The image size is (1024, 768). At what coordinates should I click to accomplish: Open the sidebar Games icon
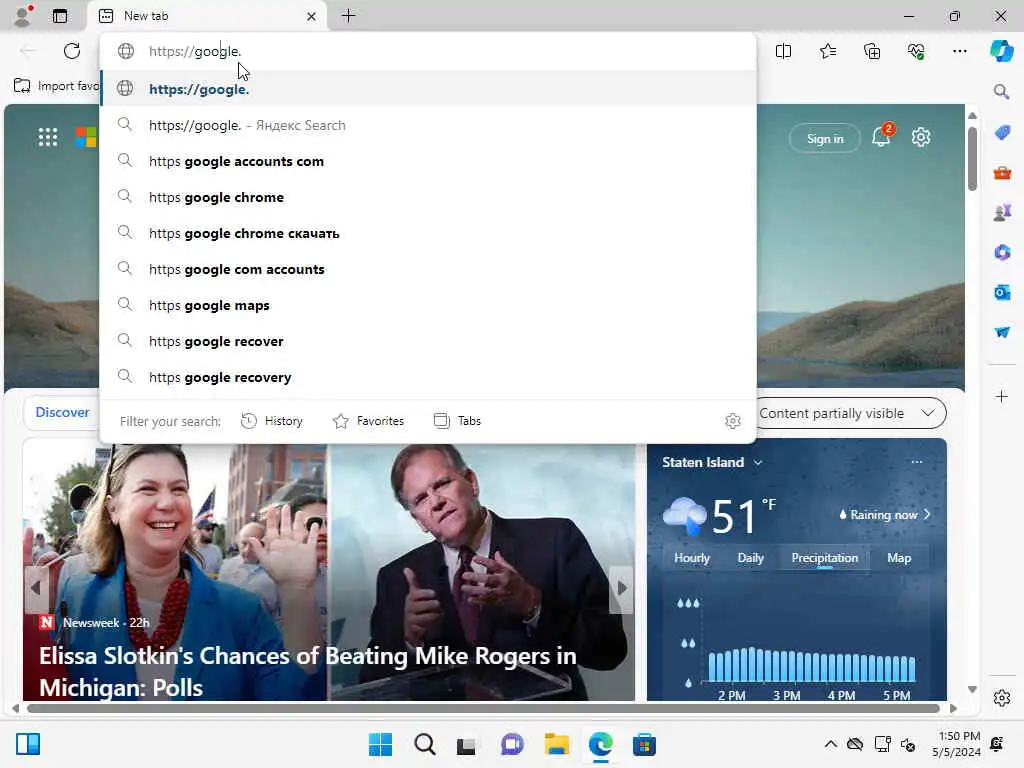(x=1002, y=212)
